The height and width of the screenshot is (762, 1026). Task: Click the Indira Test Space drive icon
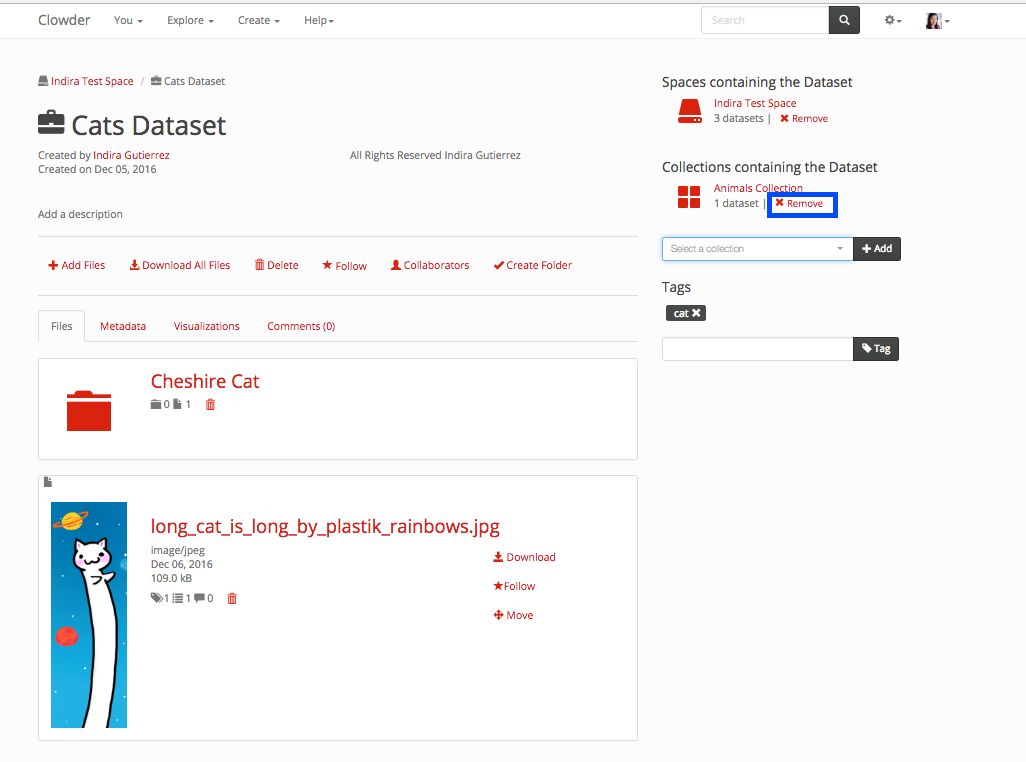tap(689, 111)
